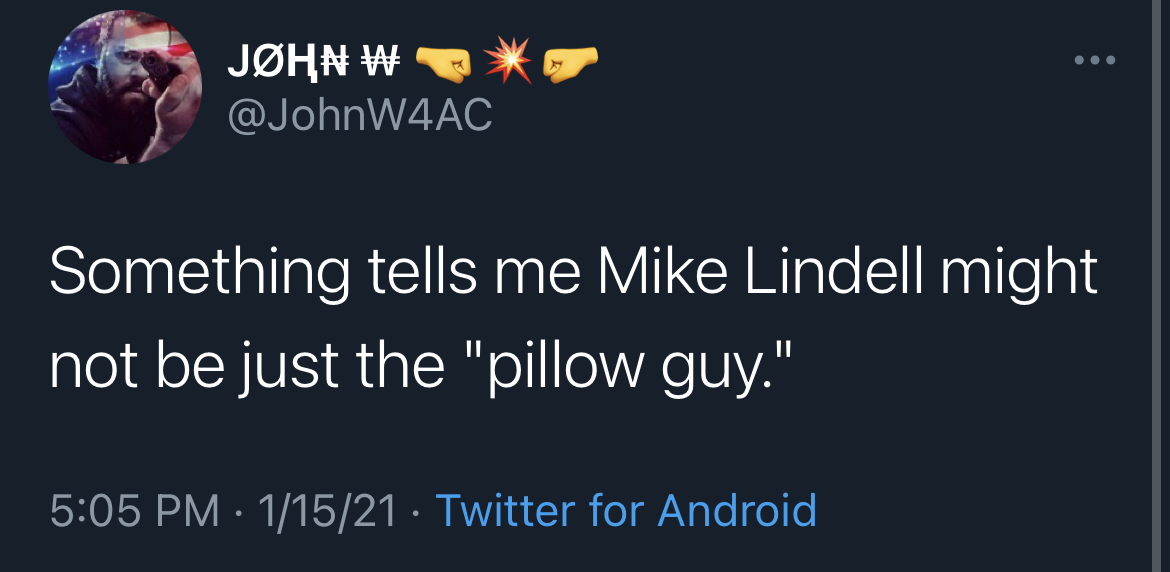Click the dot separator after 5:05 PM

[x=238, y=513]
